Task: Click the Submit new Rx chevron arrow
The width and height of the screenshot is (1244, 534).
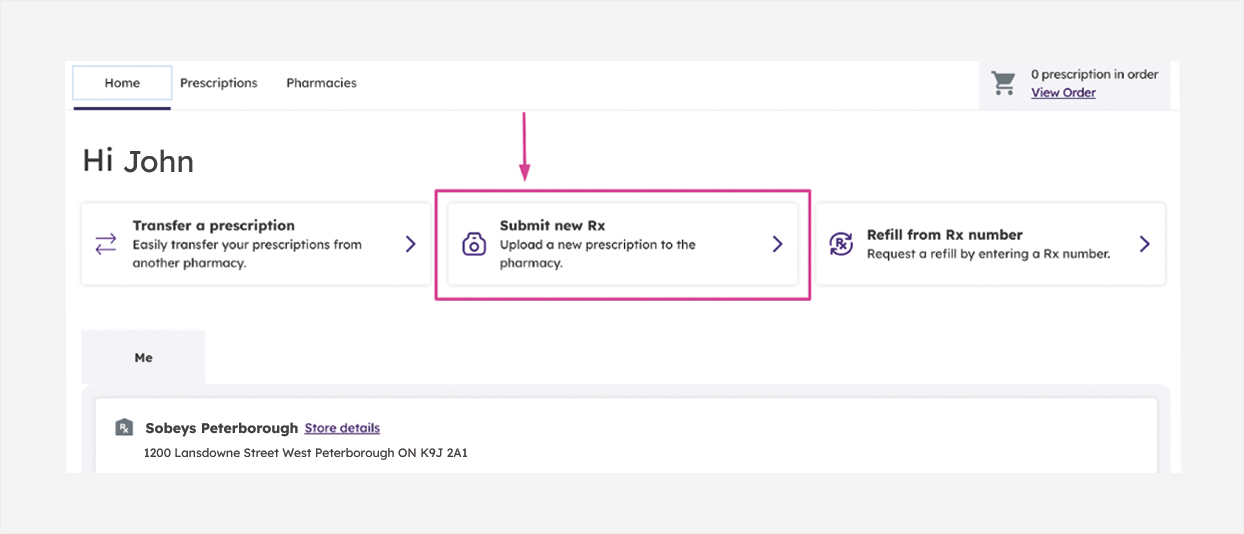Action: [x=777, y=244]
